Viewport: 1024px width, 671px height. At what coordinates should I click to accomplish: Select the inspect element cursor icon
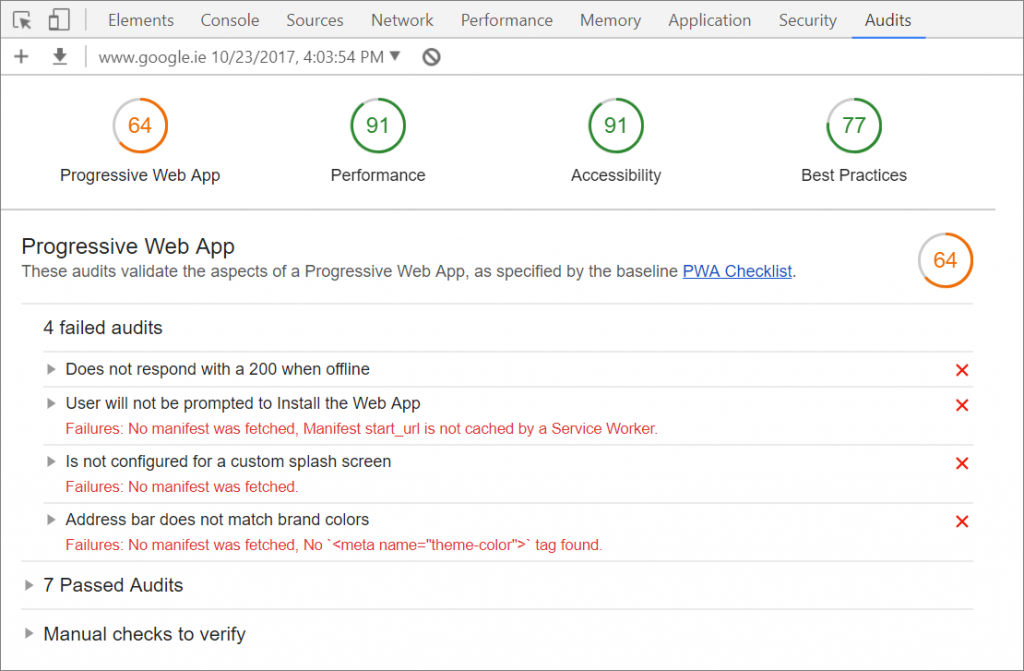22,20
